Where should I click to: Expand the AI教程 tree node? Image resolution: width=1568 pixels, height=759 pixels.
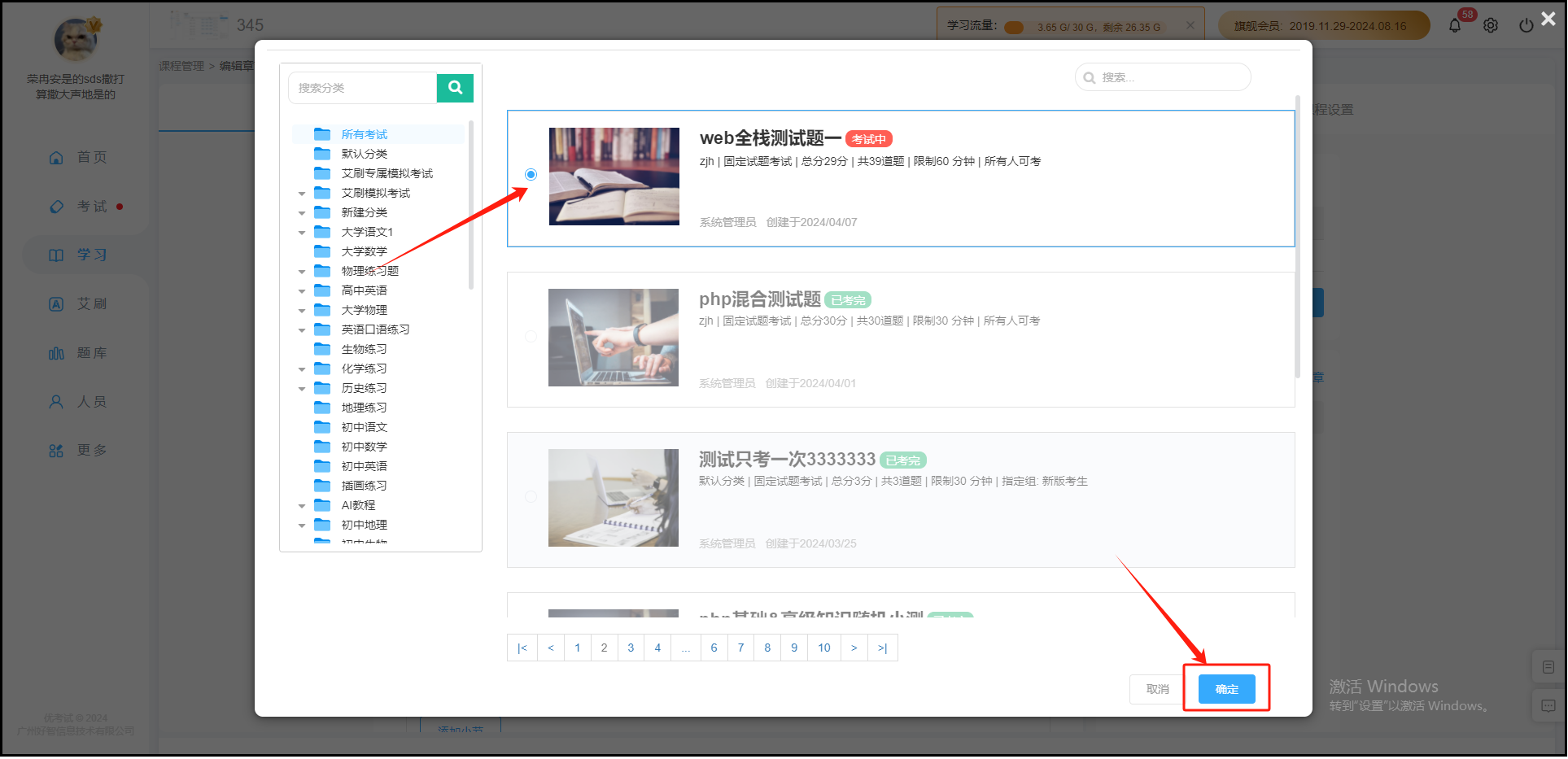[302, 506]
